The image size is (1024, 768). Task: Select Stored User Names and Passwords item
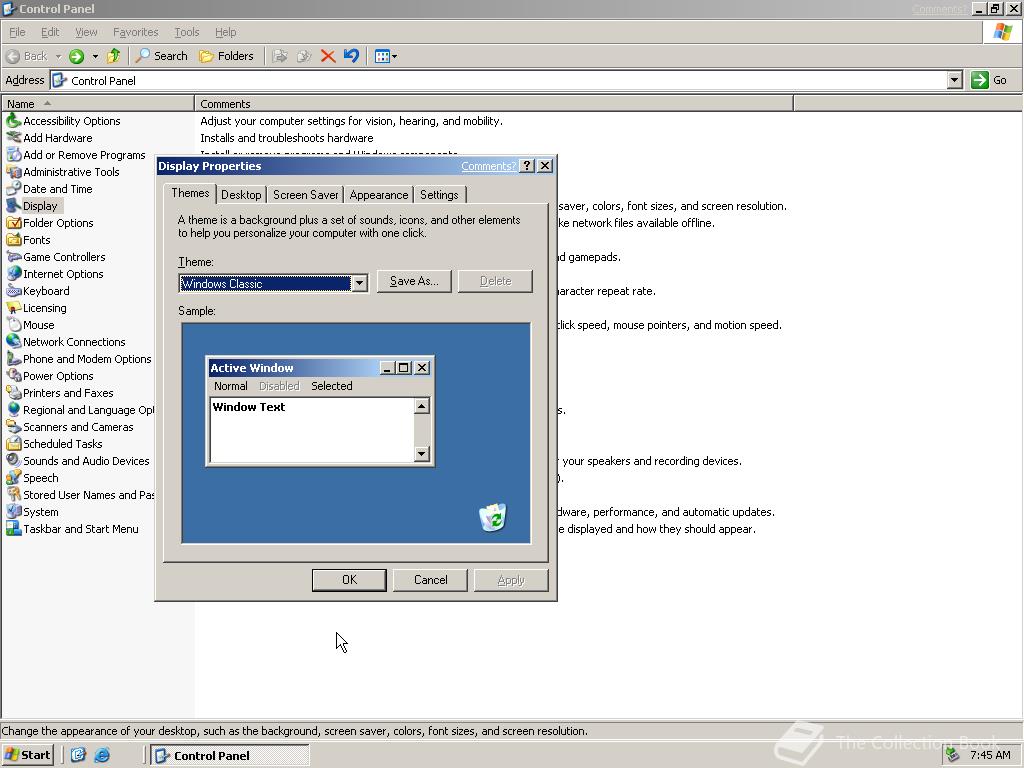click(x=80, y=494)
